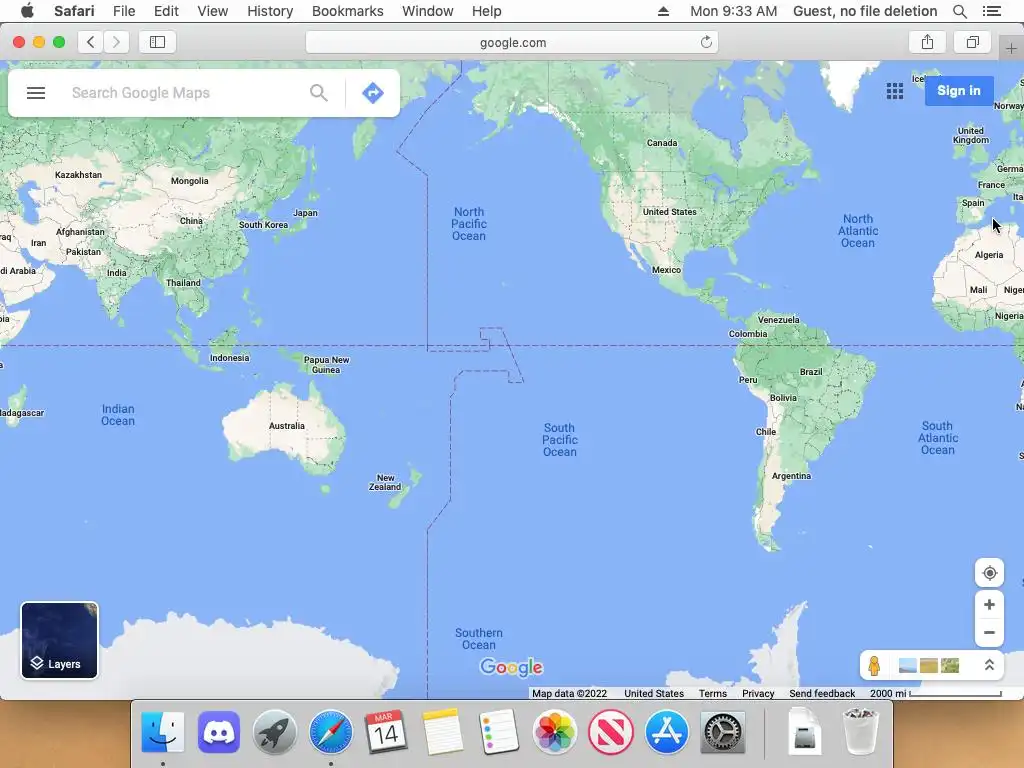The height and width of the screenshot is (768, 1024).
Task: Click the New Zealand map label
Action: click(x=385, y=483)
